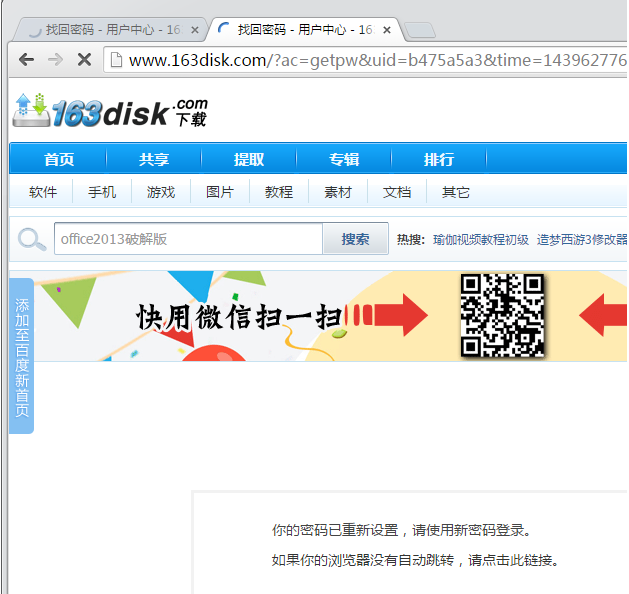Open the 提取 navigation item
The width and height of the screenshot is (629, 594).
pos(249,159)
